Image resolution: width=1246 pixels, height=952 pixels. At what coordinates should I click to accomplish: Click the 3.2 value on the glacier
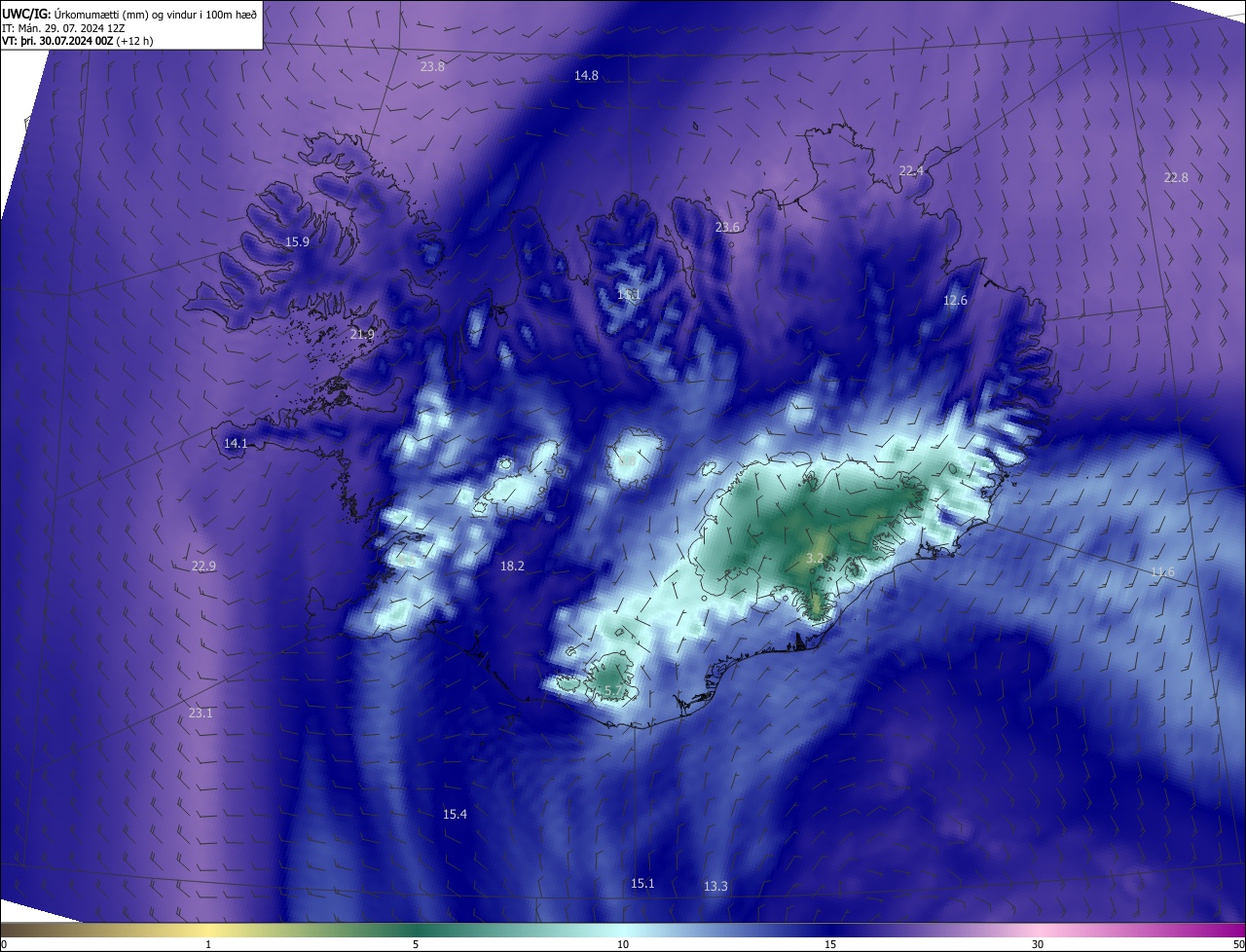pos(816,559)
